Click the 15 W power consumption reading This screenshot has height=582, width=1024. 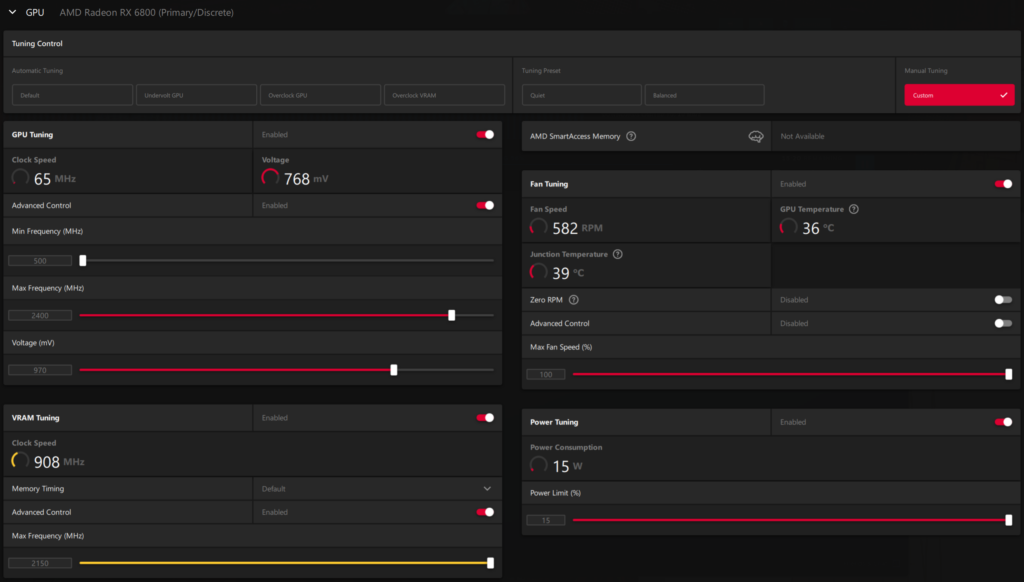[x=568, y=467]
